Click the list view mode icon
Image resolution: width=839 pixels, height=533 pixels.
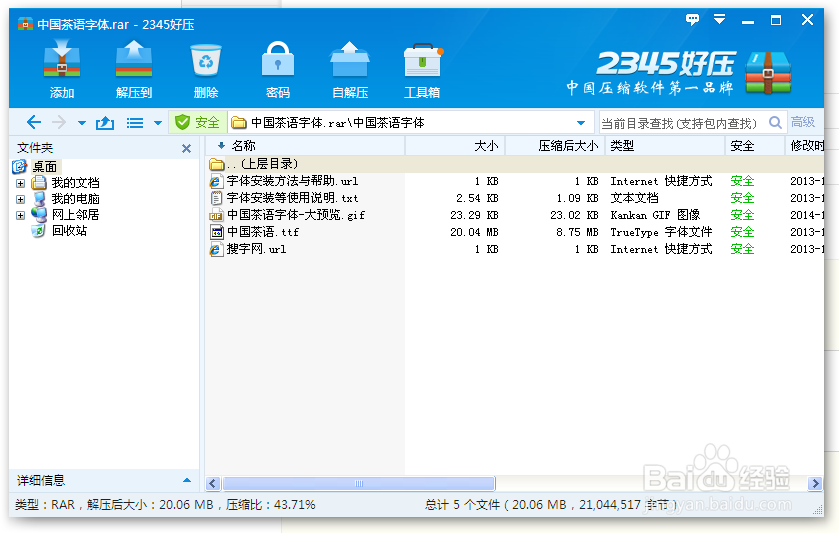[x=135, y=123]
